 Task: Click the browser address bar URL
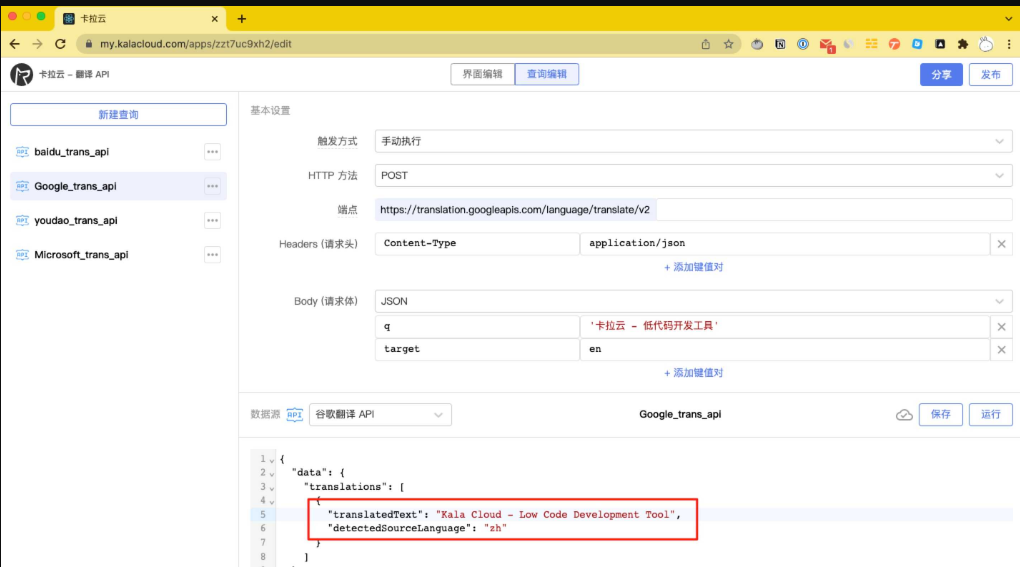point(195,44)
